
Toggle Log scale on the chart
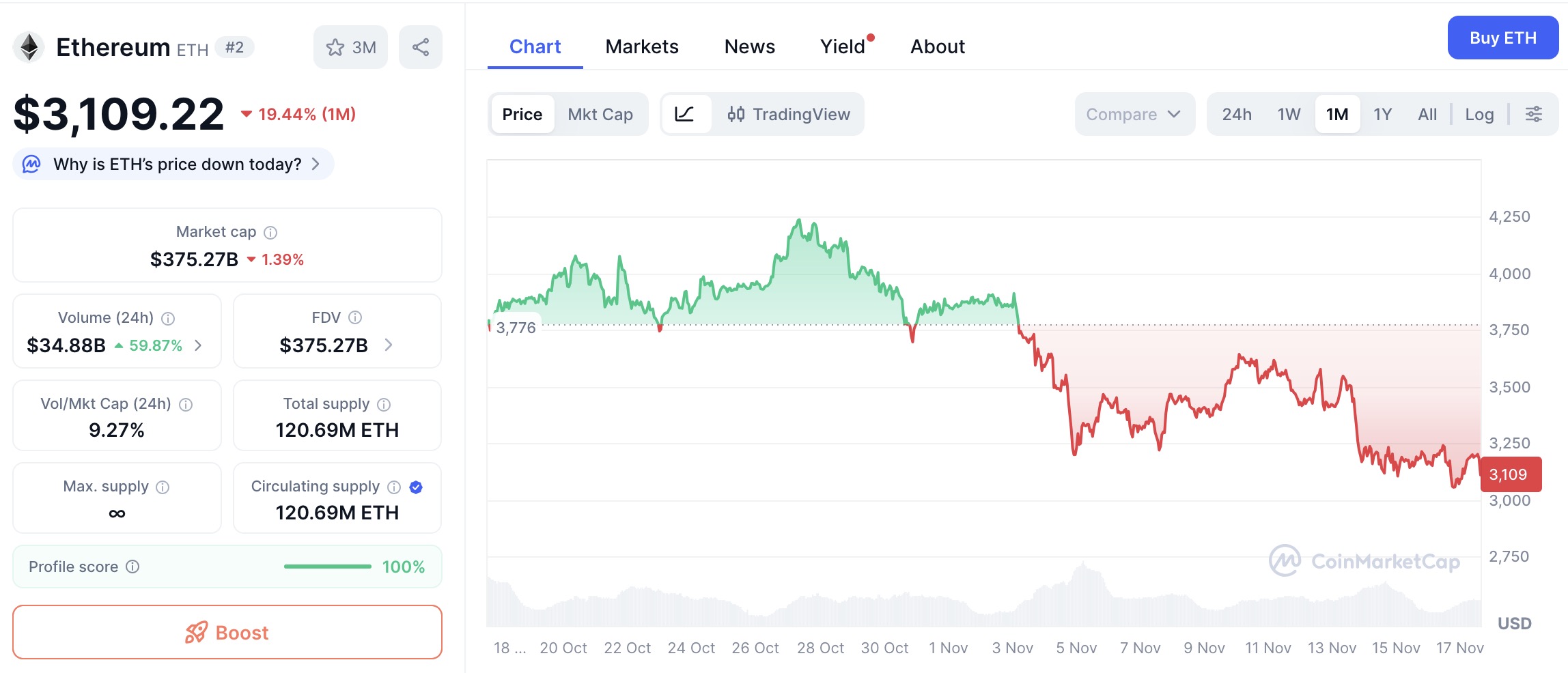coord(1479,114)
